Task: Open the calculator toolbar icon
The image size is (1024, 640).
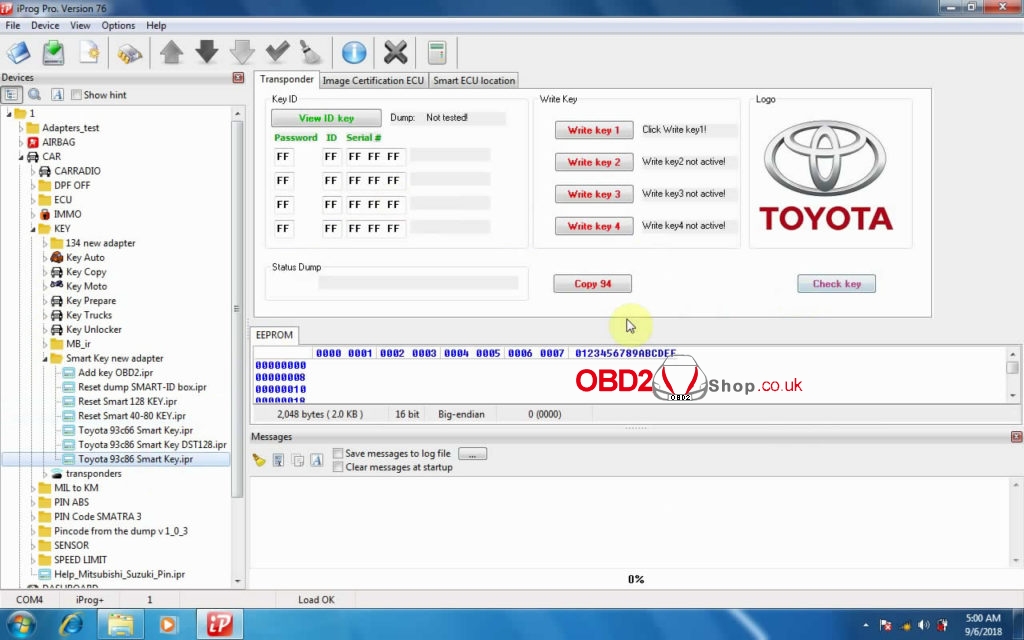Action: (437, 52)
